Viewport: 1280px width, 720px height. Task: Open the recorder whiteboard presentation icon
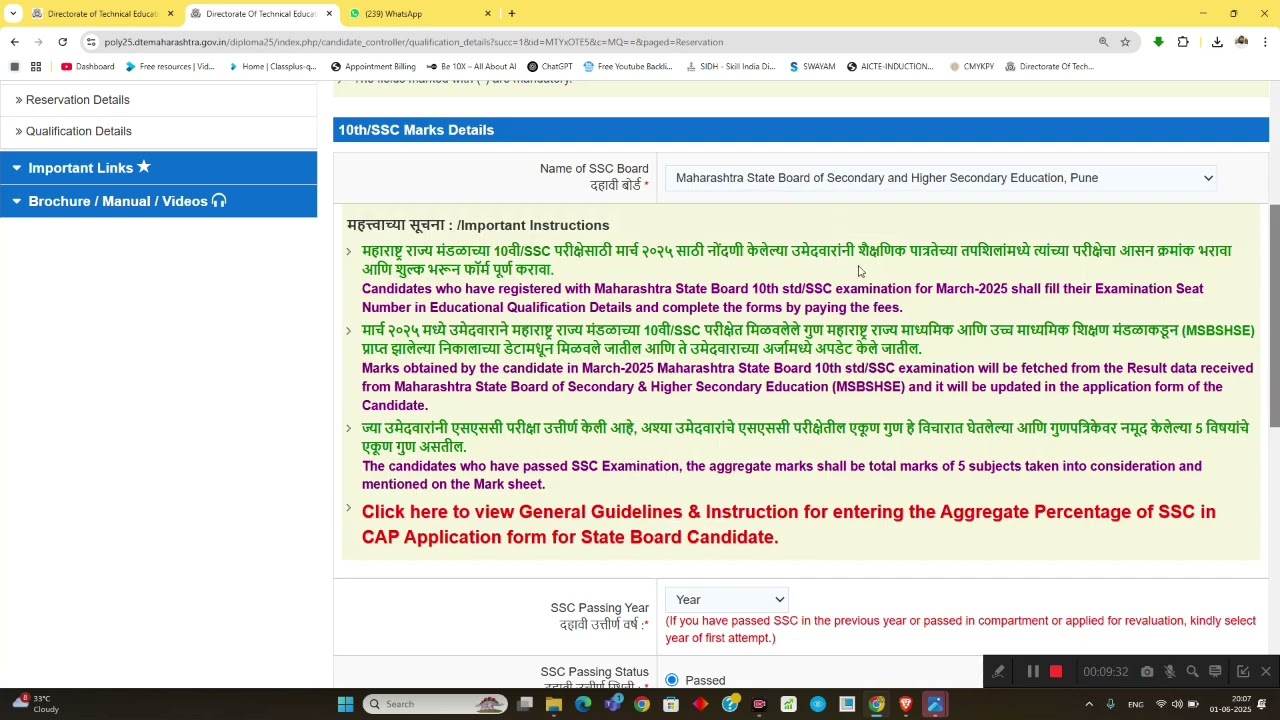coord(1215,672)
